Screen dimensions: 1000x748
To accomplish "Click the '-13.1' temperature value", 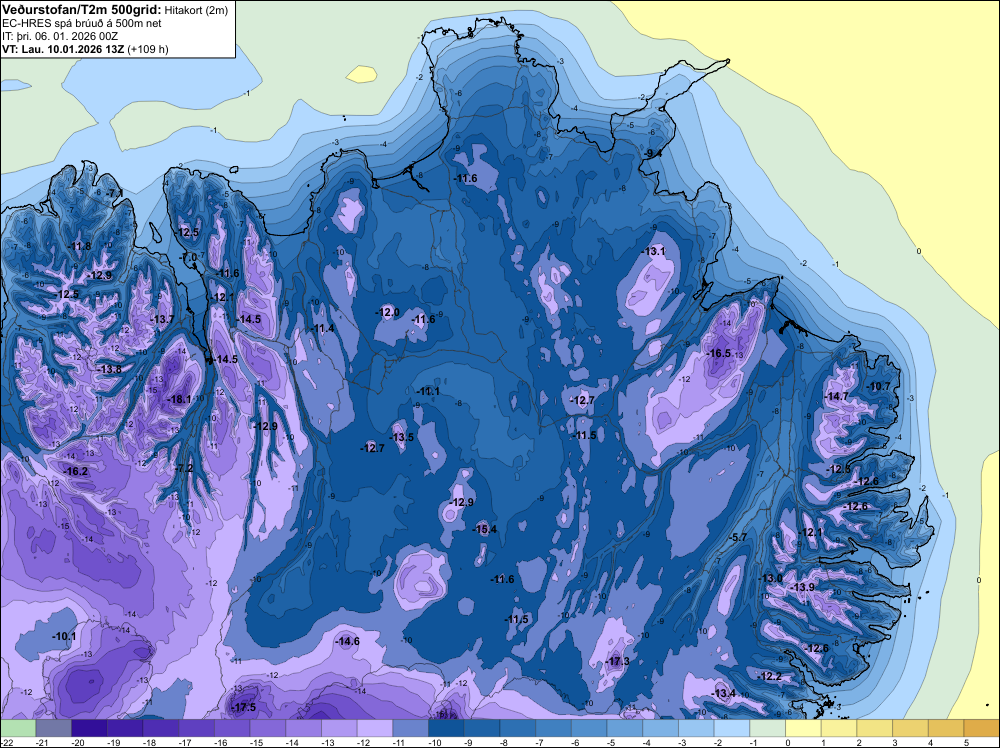I will click(x=653, y=251).
